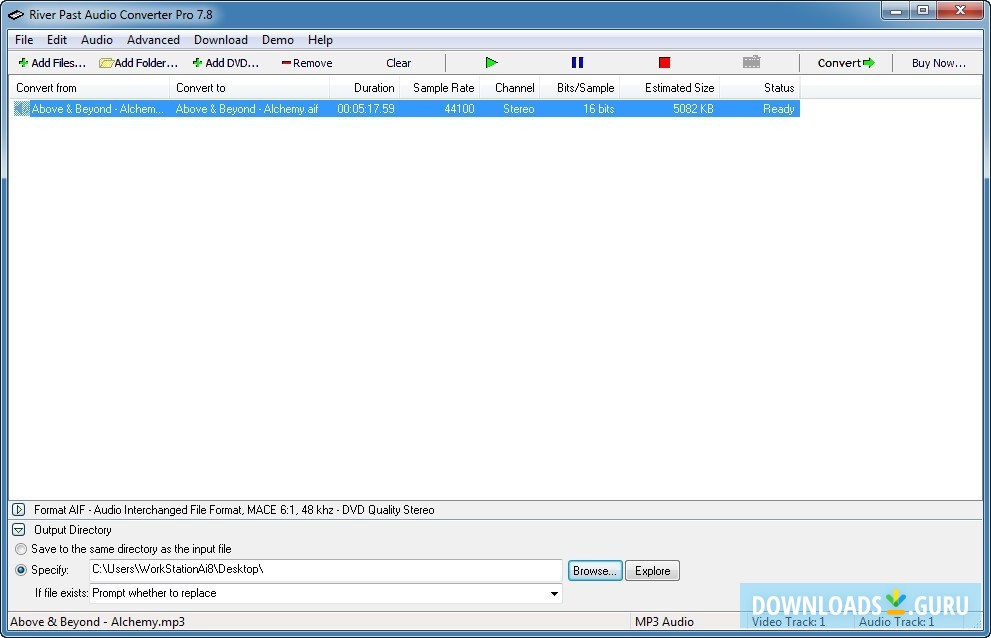This screenshot has width=991, height=638.
Task: Open the Download menu
Action: (x=220, y=40)
